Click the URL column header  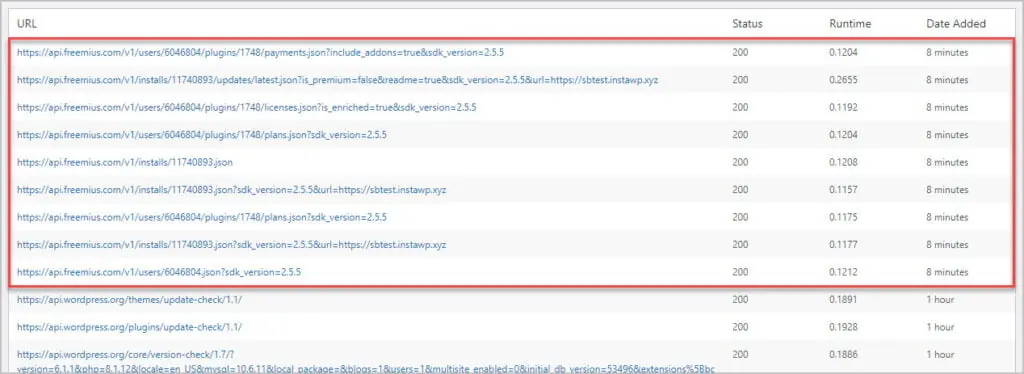[x=27, y=23]
